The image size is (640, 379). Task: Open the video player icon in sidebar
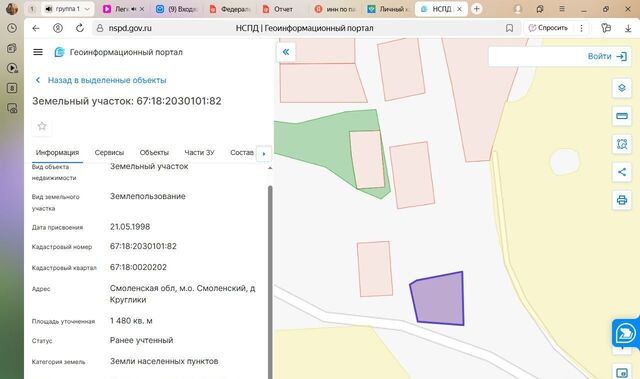point(12,68)
